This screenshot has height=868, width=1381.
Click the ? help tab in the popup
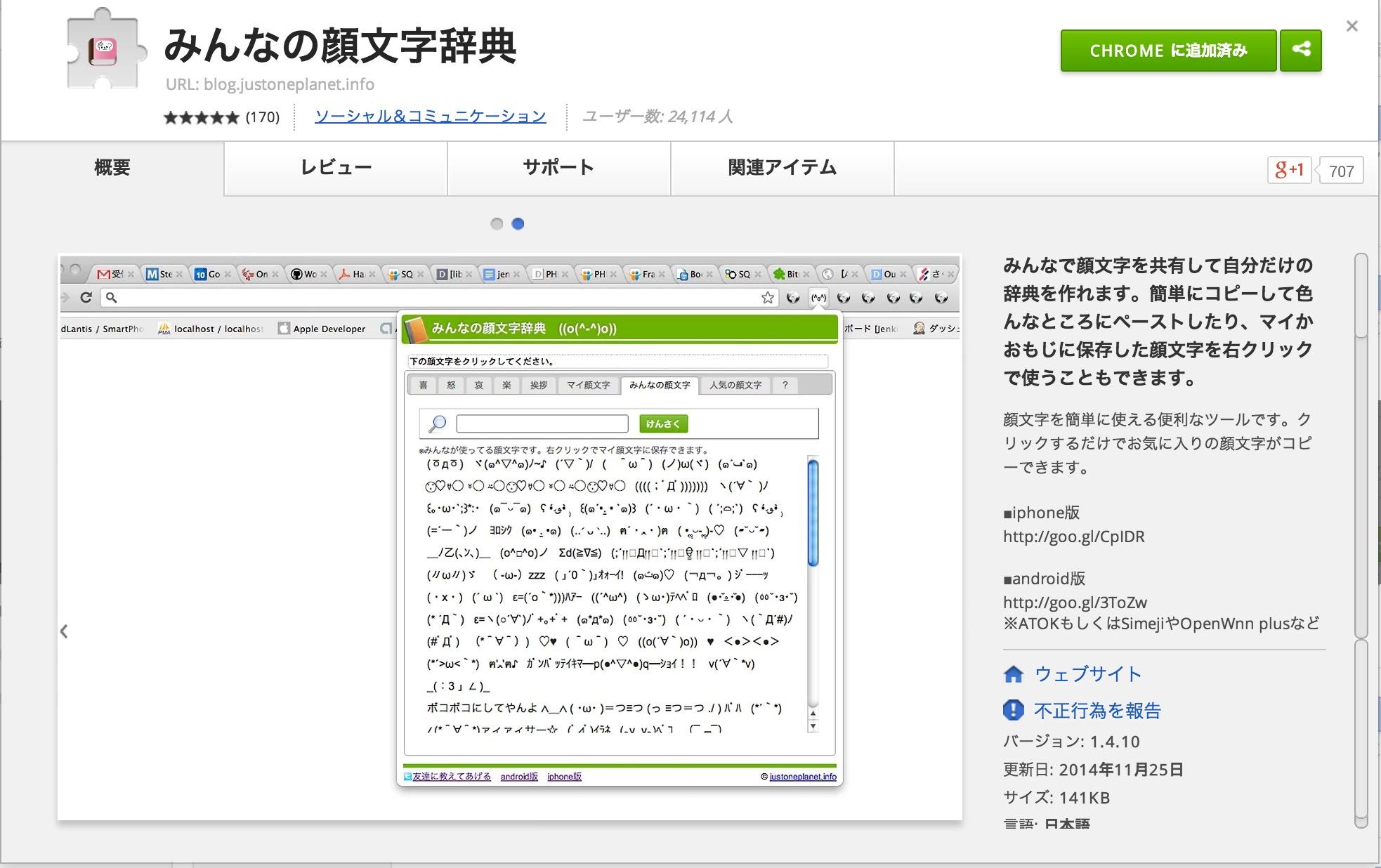[785, 385]
